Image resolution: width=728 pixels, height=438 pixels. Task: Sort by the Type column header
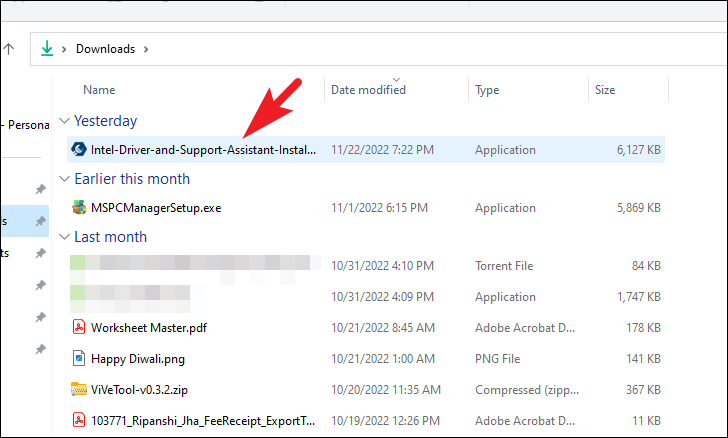[487, 90]
